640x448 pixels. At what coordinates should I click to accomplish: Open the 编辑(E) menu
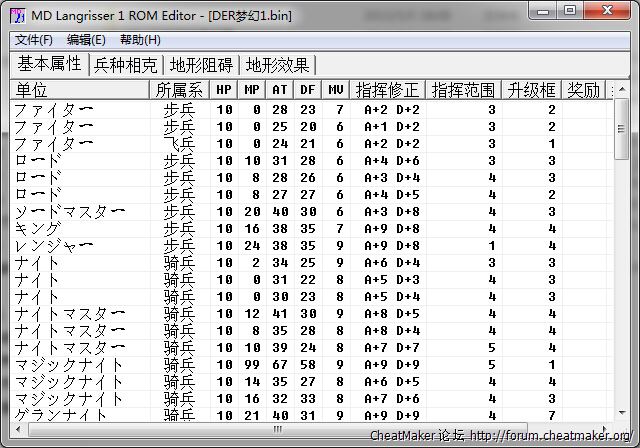(x=86, y=40)
